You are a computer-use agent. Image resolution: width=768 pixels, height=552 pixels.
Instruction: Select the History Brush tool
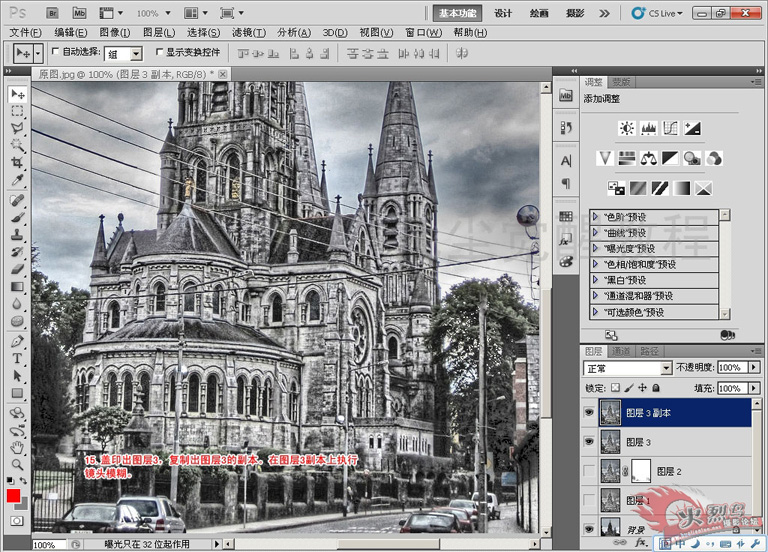tap(18, 252)
